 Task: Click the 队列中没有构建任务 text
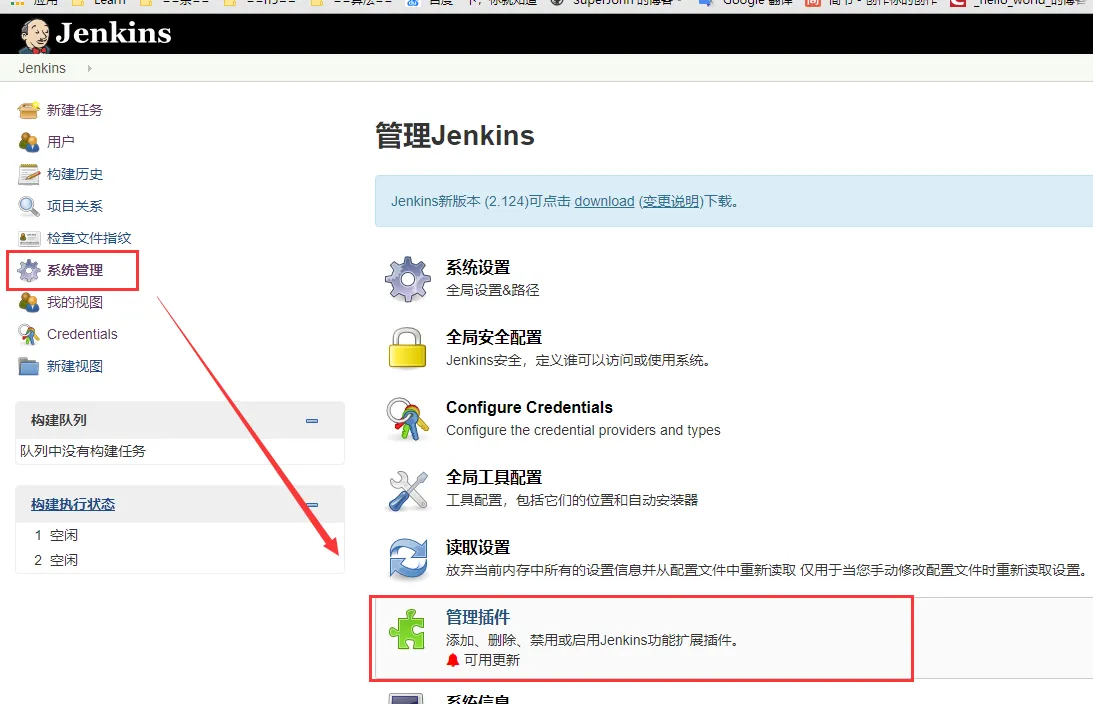coord(83,452)
